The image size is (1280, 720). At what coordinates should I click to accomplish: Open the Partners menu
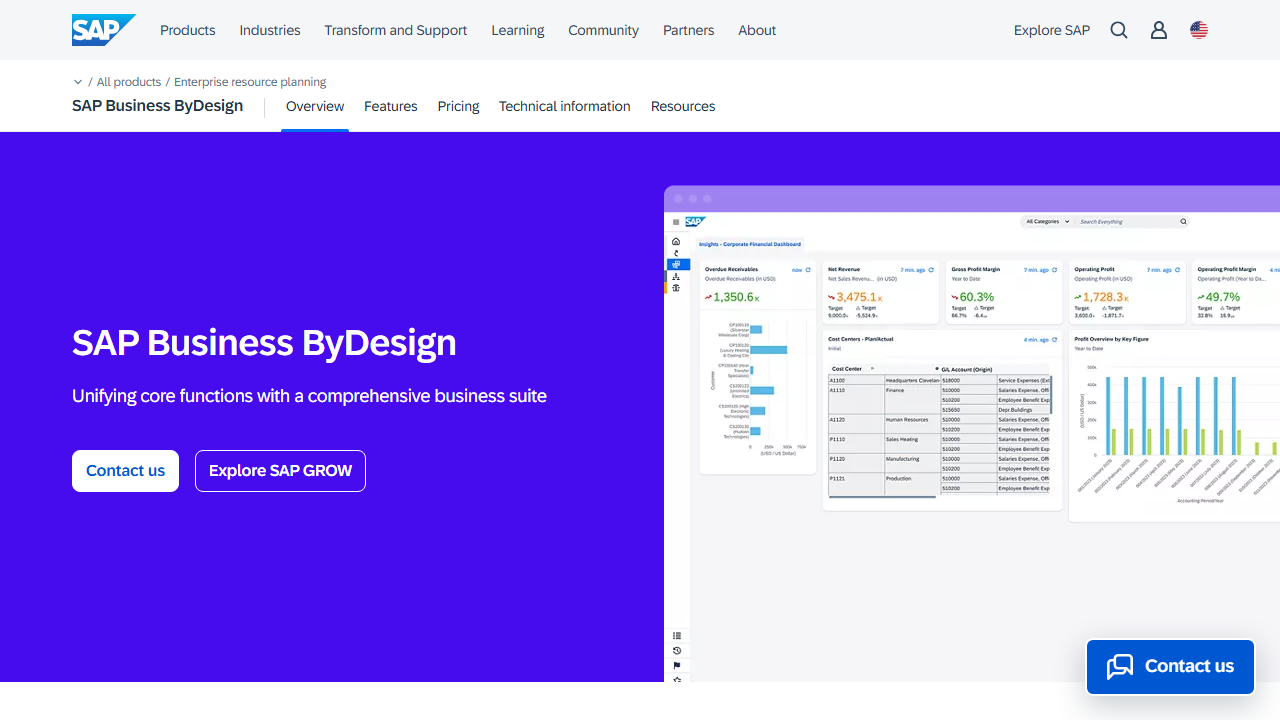(689, 30)
